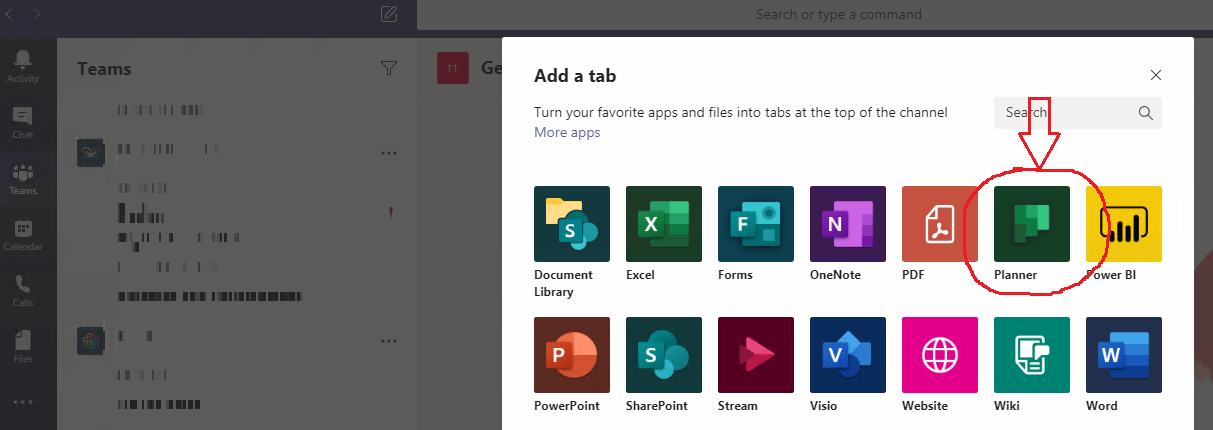Image resolution: width=1213 pixels, height=430 pixels.
Task: Add a Visio tab
Action: click(x=848, y=355)
